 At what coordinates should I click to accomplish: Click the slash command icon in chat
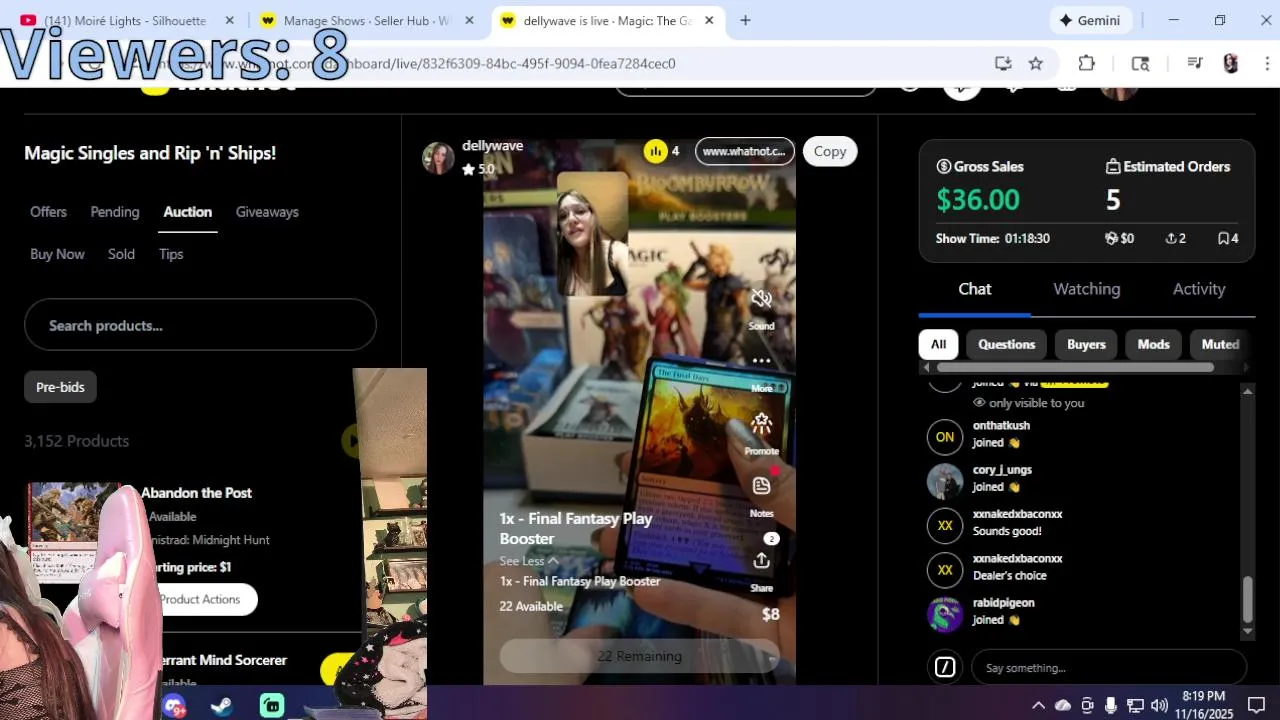click(x=945, y=667)
